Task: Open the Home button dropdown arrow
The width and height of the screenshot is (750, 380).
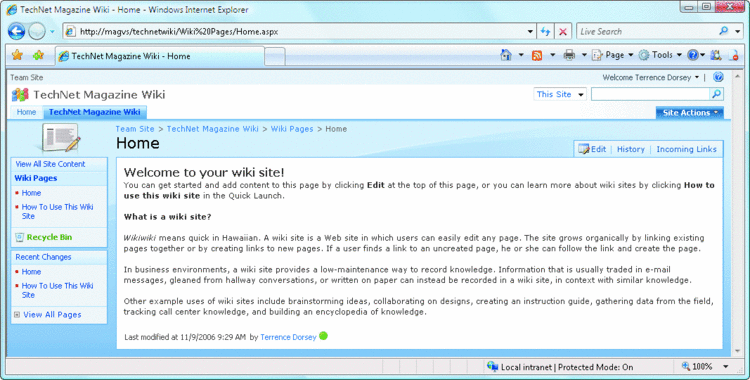Action: (x=521, y=55)
